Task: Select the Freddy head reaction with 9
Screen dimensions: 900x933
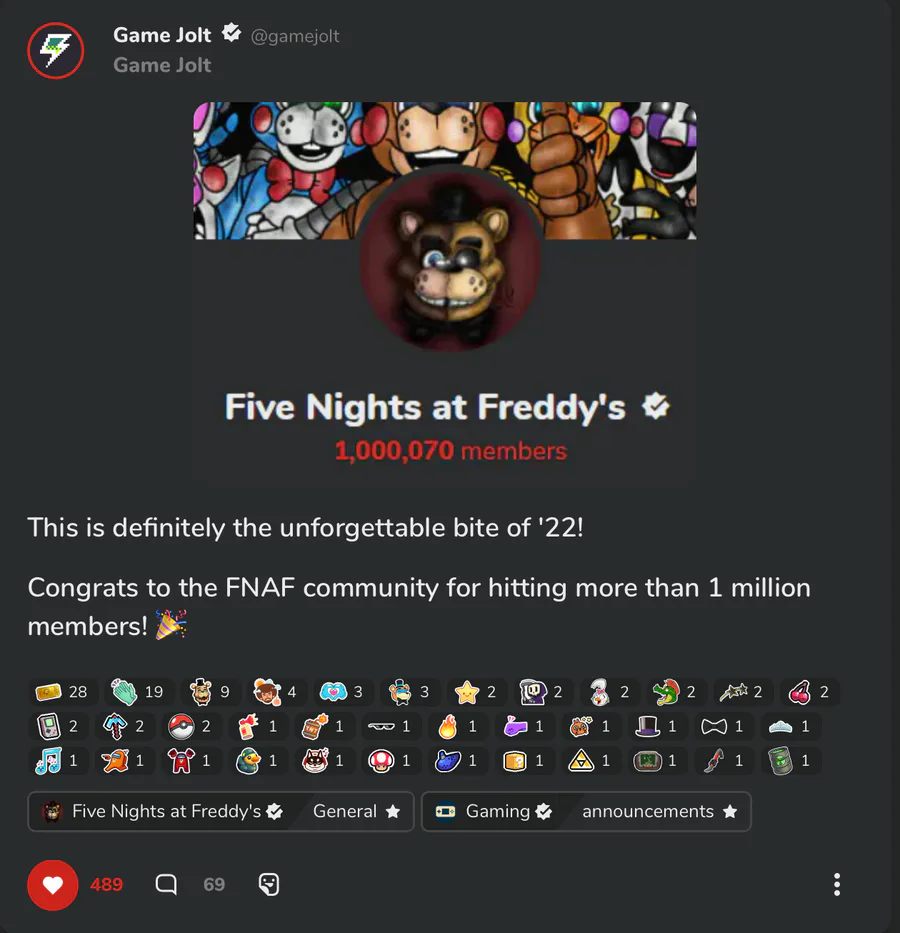Action: click(x=209, y=691)
